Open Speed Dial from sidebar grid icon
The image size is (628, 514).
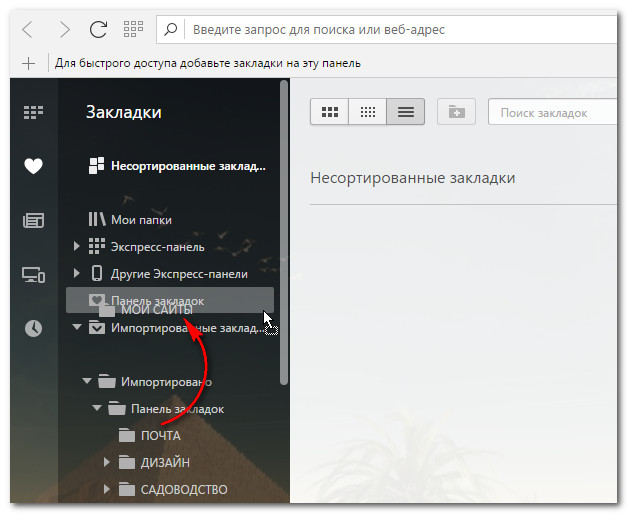[x=33, y=113]
